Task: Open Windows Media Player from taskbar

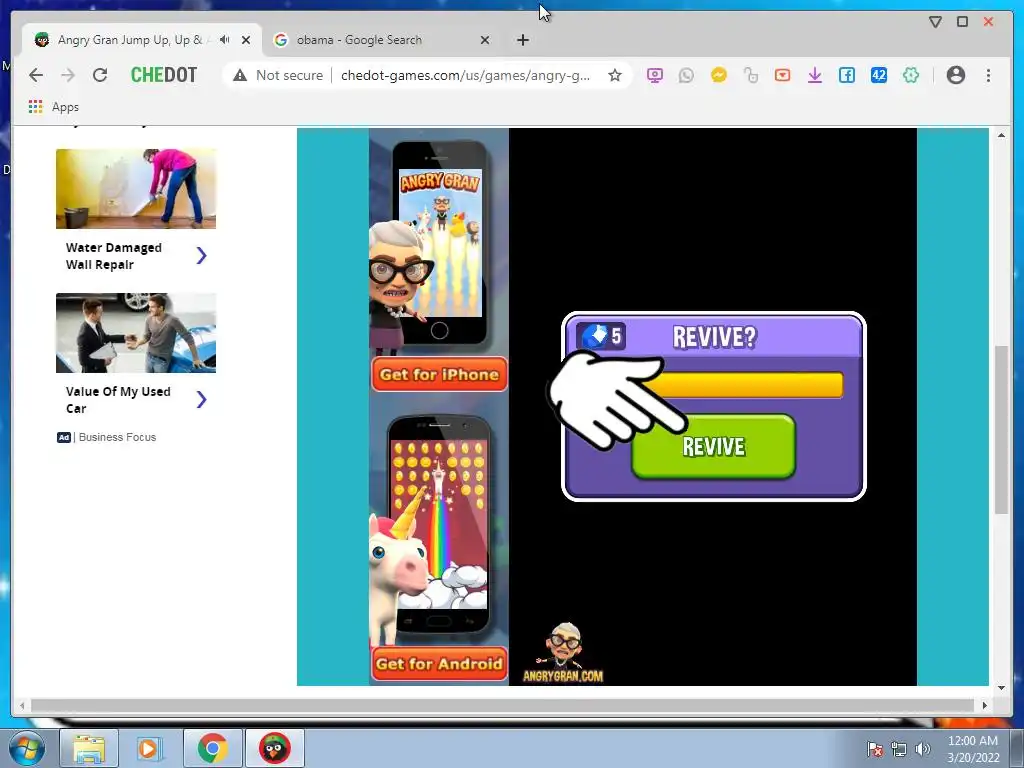Action: click(148, 748)
